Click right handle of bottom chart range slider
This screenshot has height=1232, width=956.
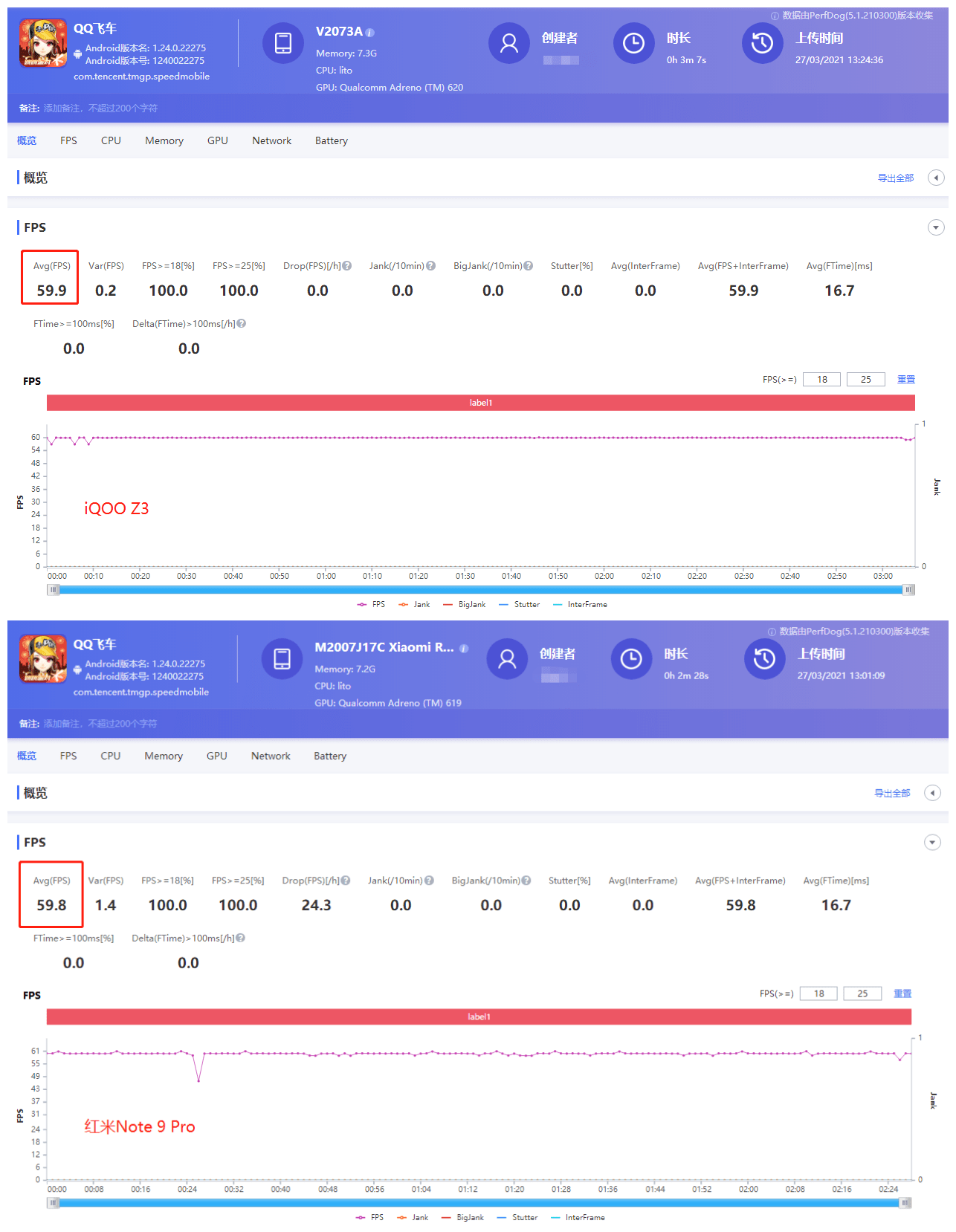905,1203
